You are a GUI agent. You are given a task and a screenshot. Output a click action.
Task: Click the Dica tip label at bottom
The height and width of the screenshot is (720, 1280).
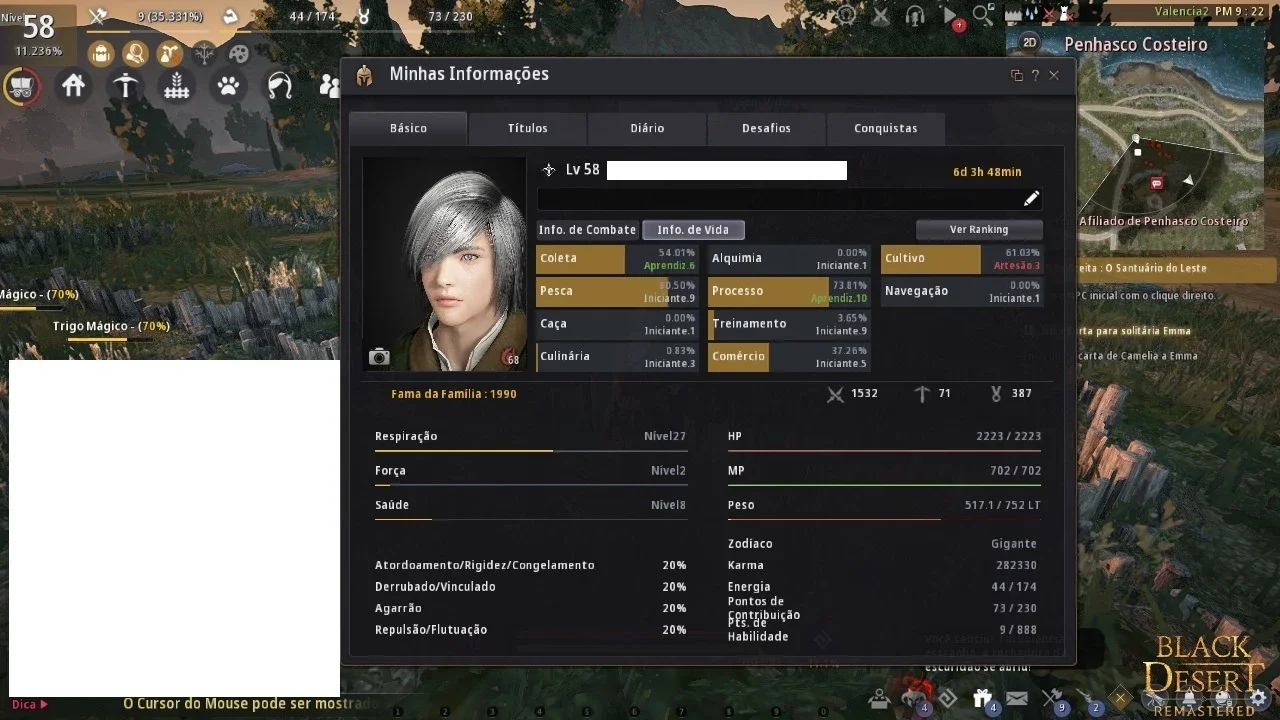29,705
